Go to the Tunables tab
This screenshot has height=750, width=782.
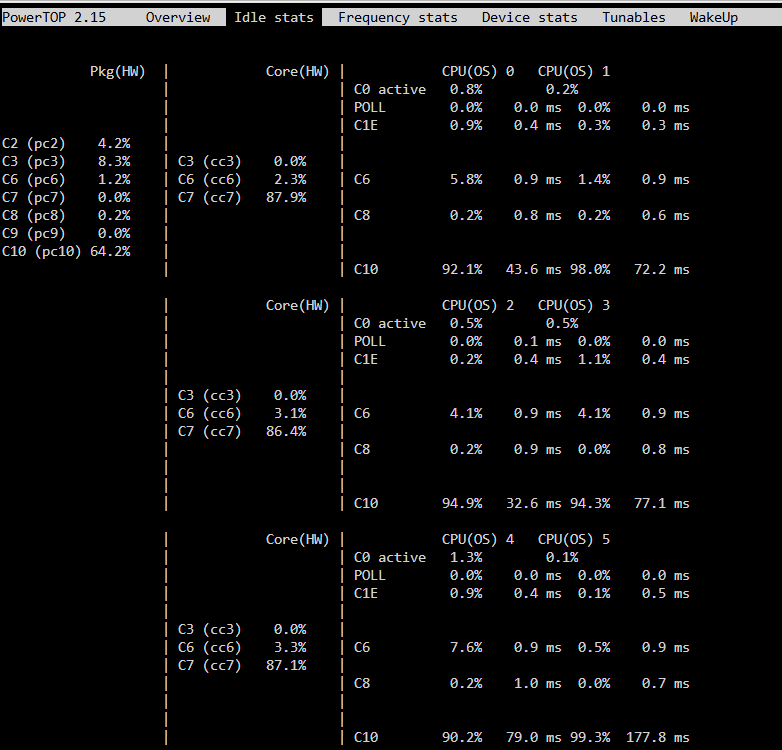coord(633,17)
